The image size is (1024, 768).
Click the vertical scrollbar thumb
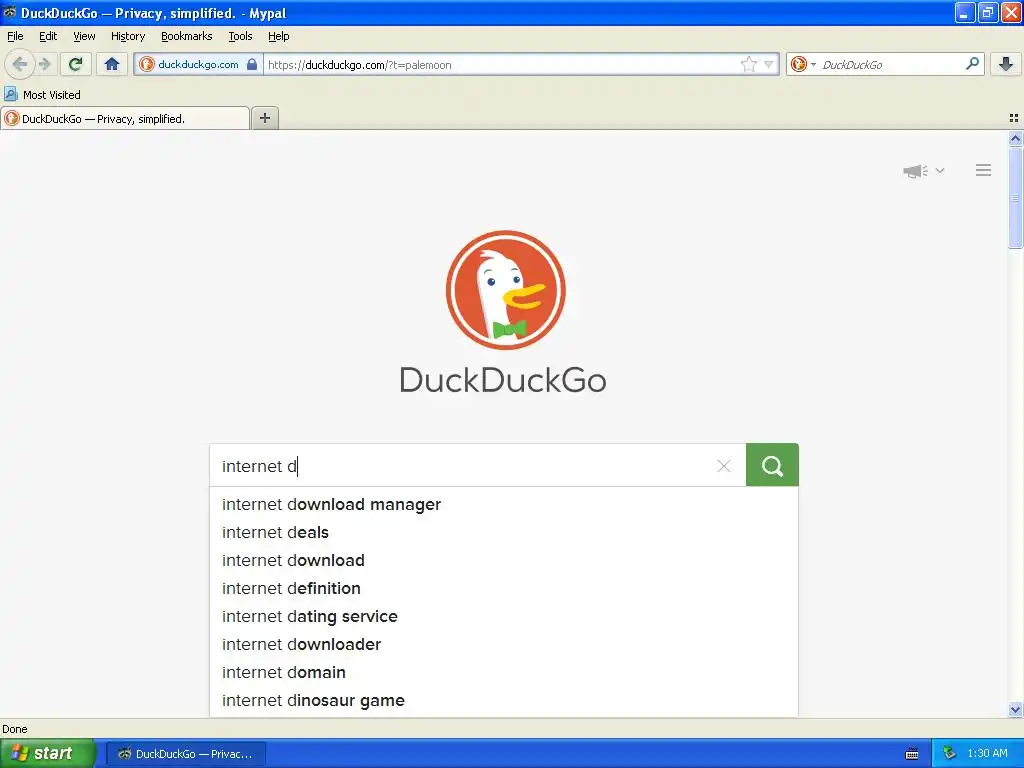coord(1015,198)
